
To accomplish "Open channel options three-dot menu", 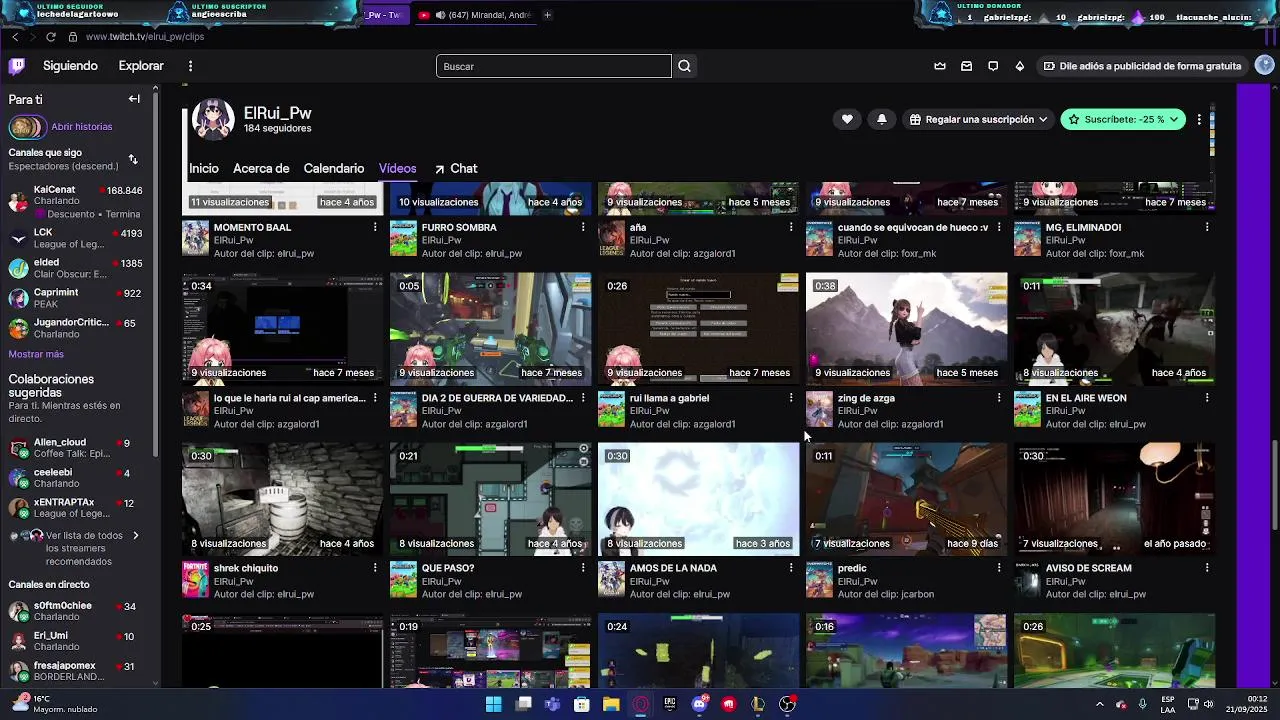I will pyautogui.click(x=1199, y=119).
